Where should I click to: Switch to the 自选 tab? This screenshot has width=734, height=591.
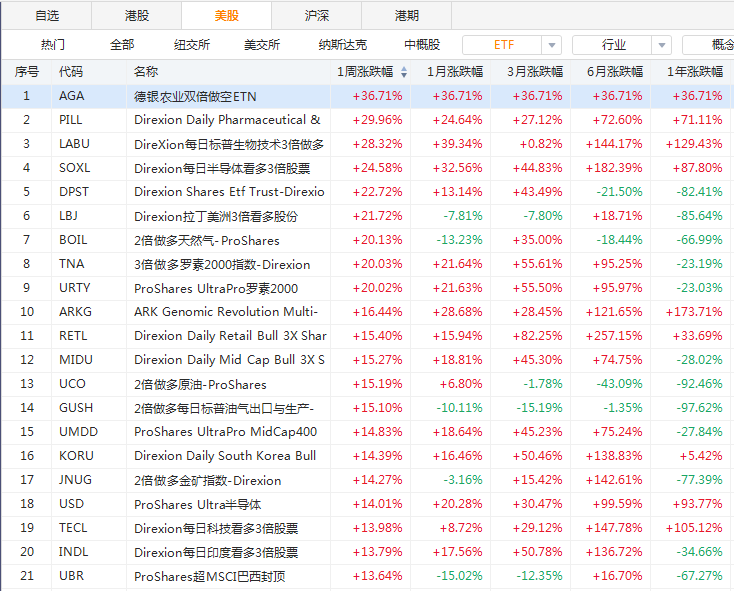pyautogui.click(x=47, y=15)
